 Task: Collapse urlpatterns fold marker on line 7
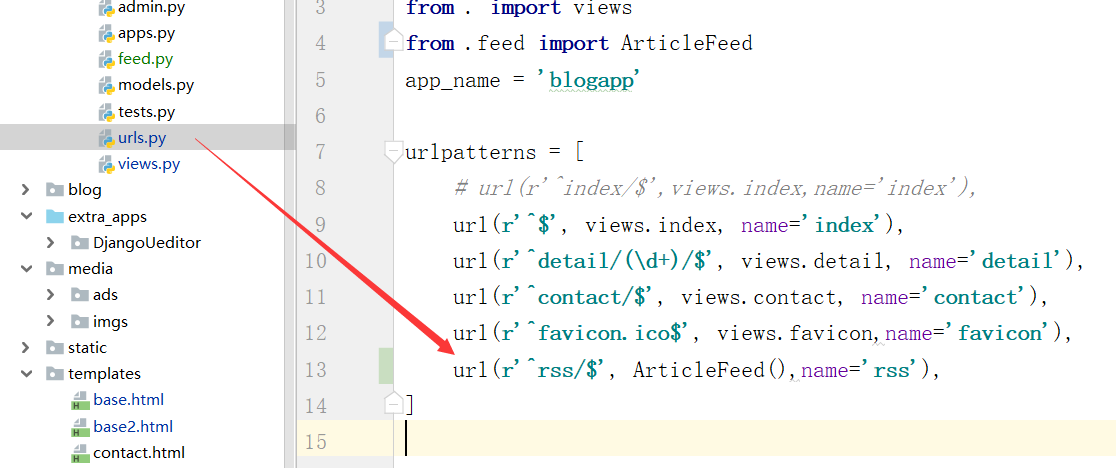click(x=393, y=151)
